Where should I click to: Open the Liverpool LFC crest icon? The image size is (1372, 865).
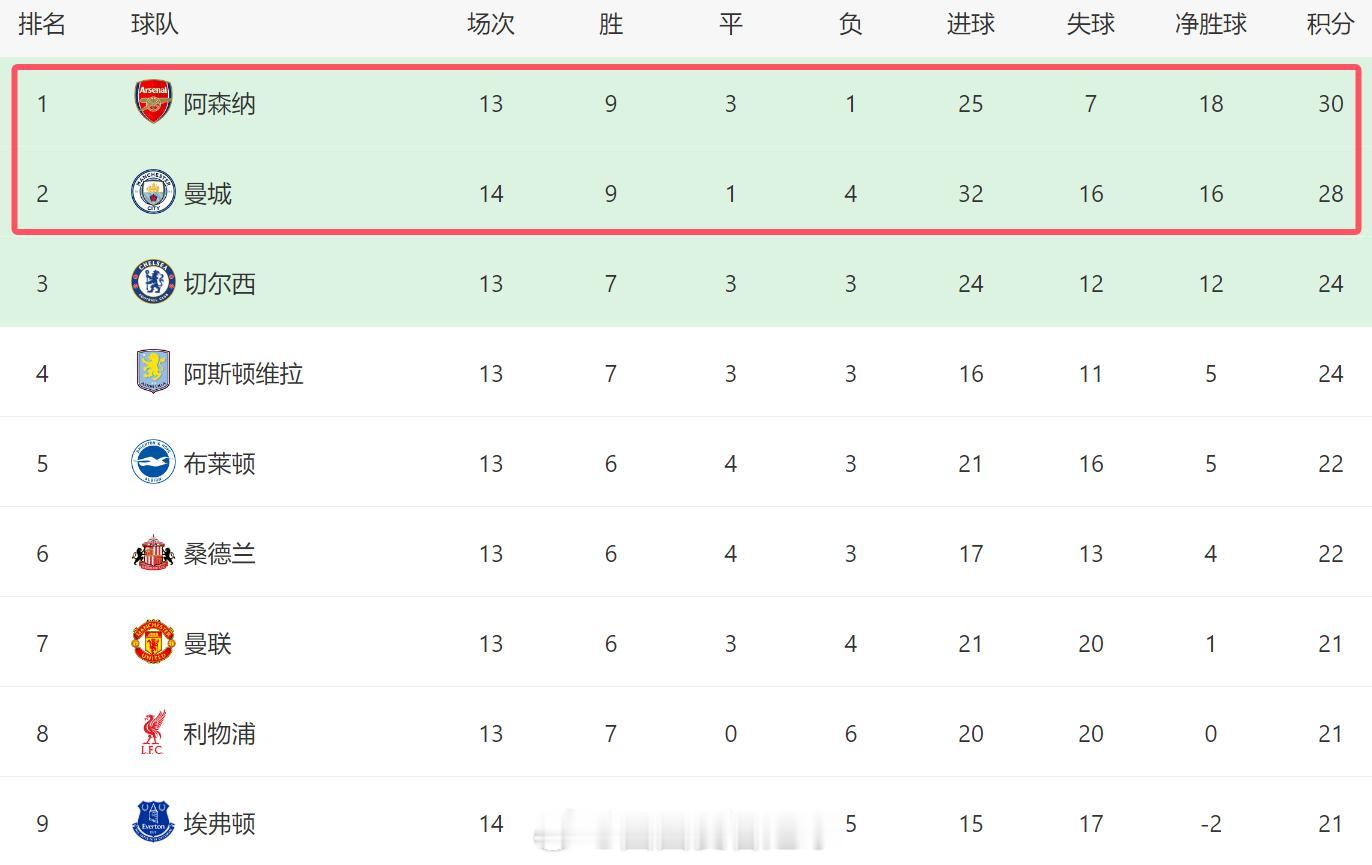pos(153,732)
